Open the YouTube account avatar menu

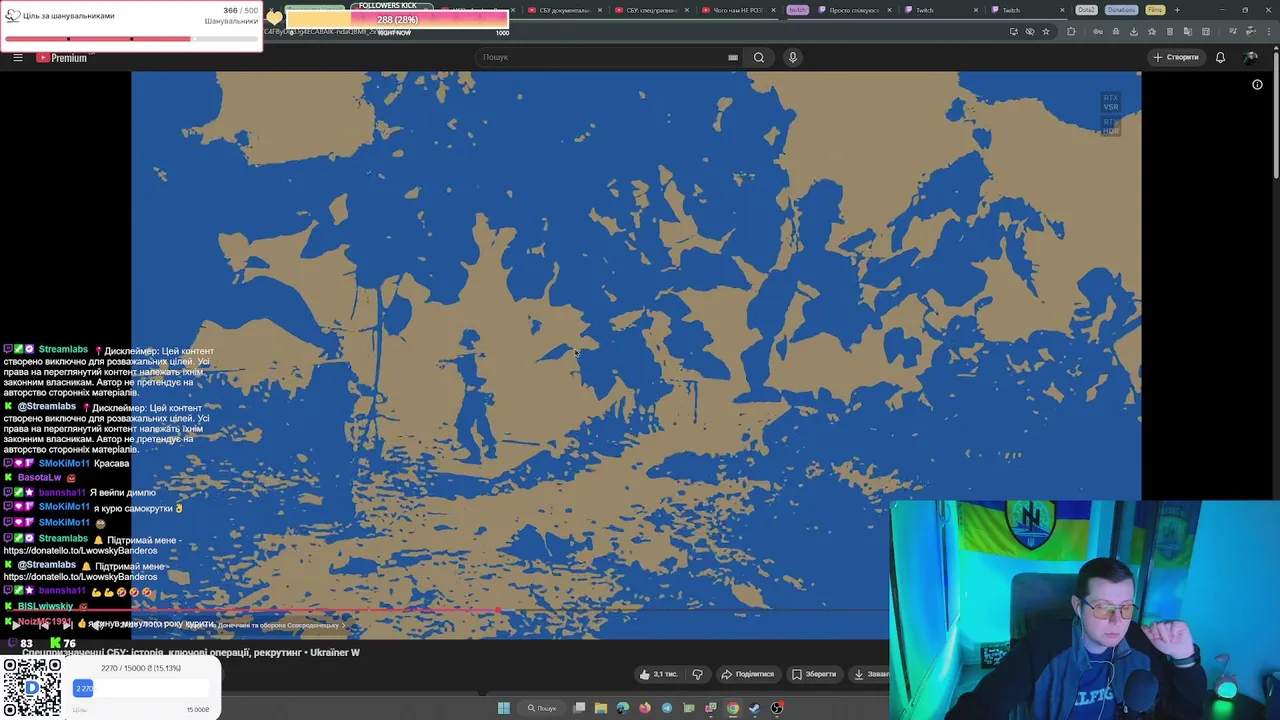pyautogui.click(x=1251, y=57)
